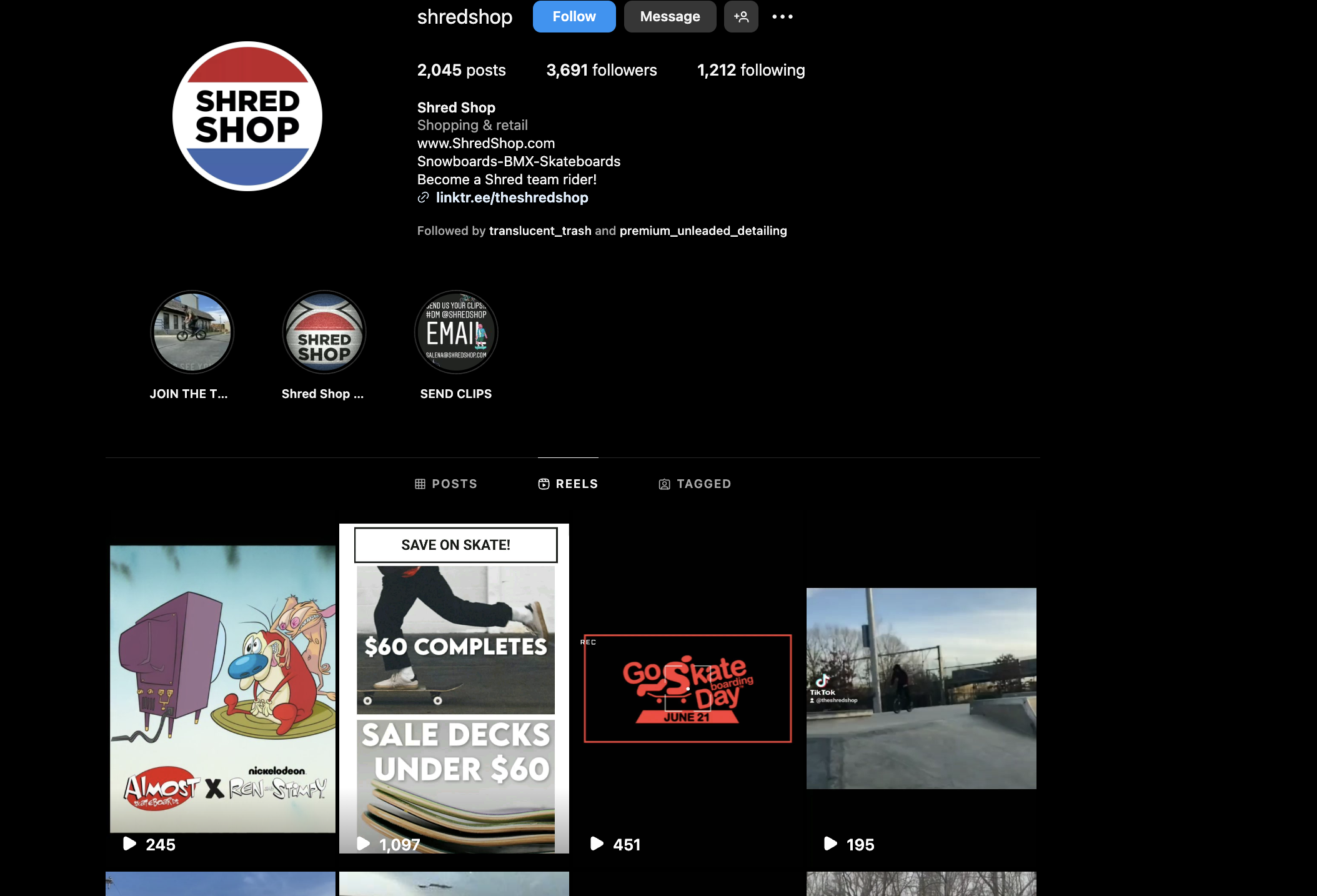Open the linktr.ee/theshredshop link
Image resolution: width=1317 pixels, height=896 pixels.
point(512,197)
